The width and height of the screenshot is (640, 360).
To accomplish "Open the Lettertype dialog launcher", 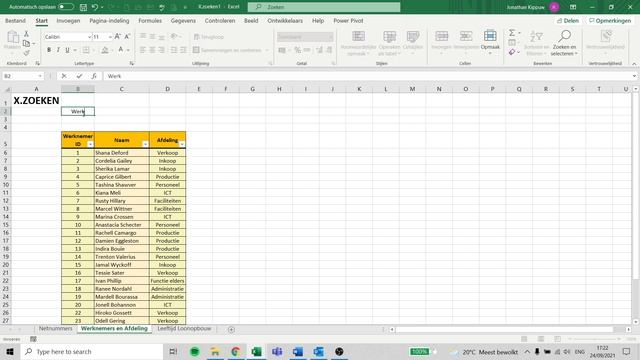I will tap(131, 64).
